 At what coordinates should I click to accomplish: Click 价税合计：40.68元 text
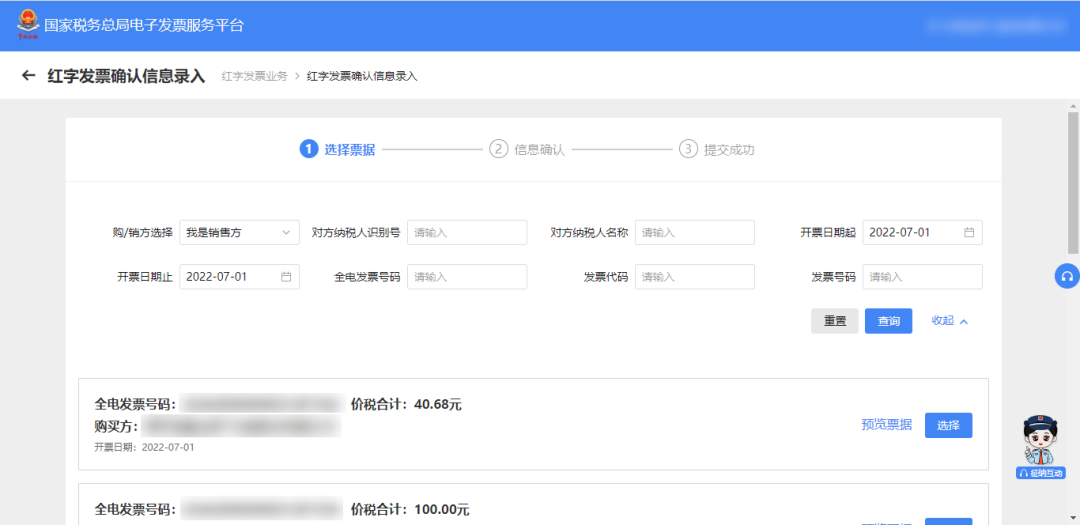(x=406, y=404)
